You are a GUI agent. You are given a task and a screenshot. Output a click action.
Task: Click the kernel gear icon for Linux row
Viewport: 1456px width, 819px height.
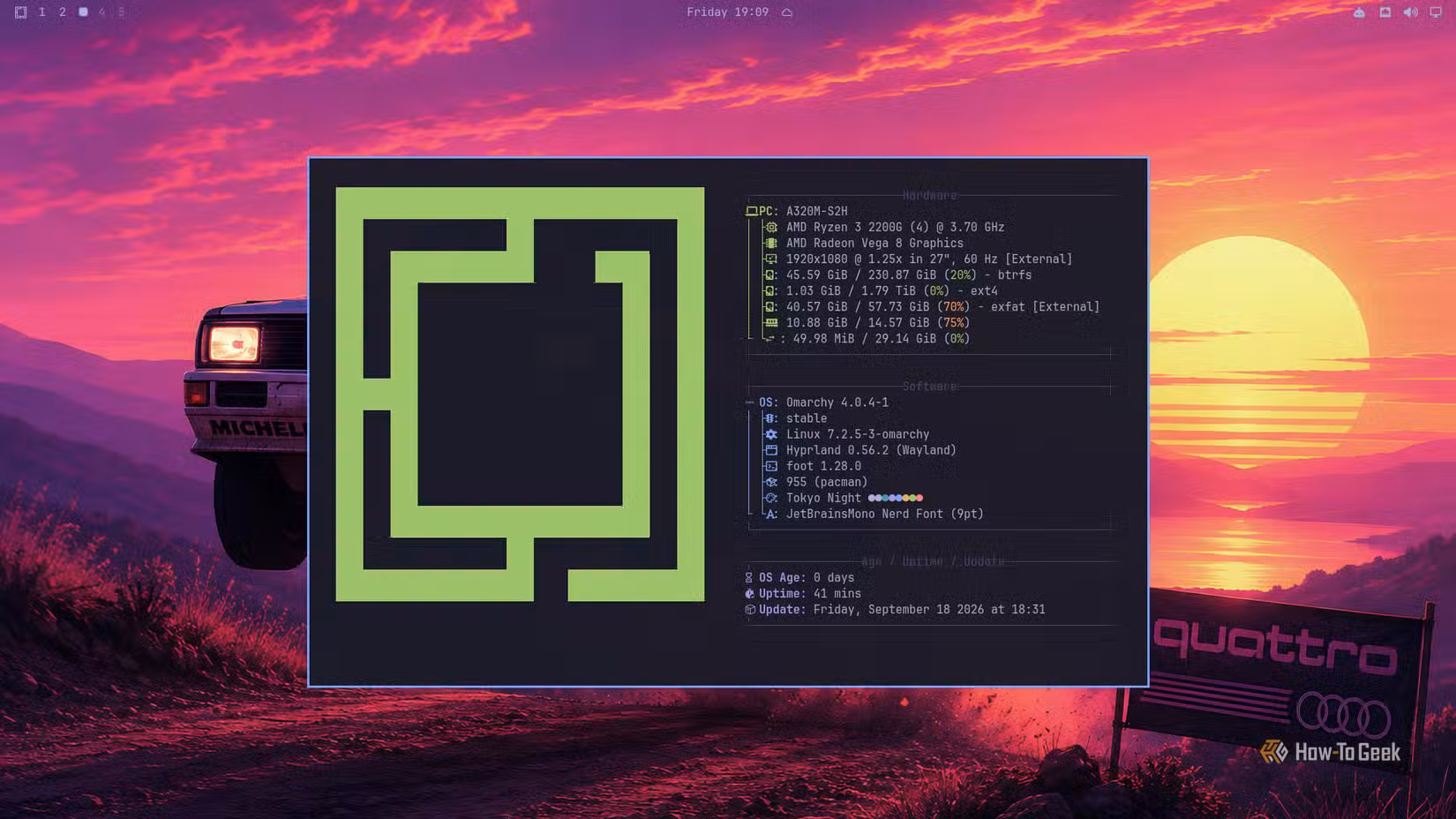coord(771,434)
